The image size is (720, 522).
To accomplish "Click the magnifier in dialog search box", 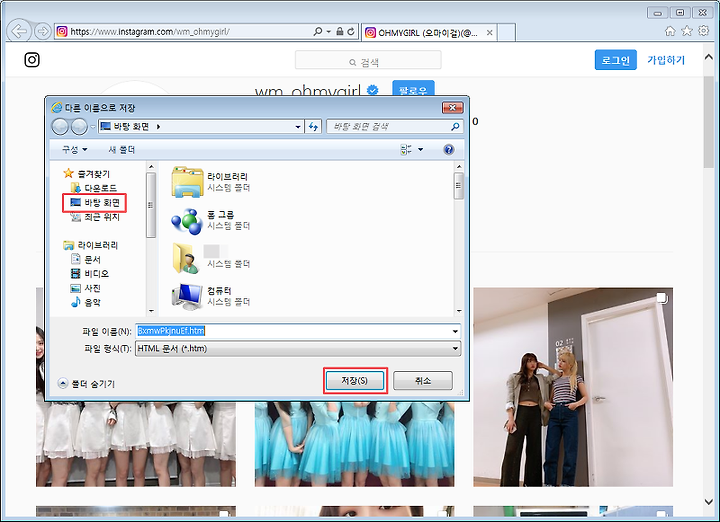I will pos(455,126).
